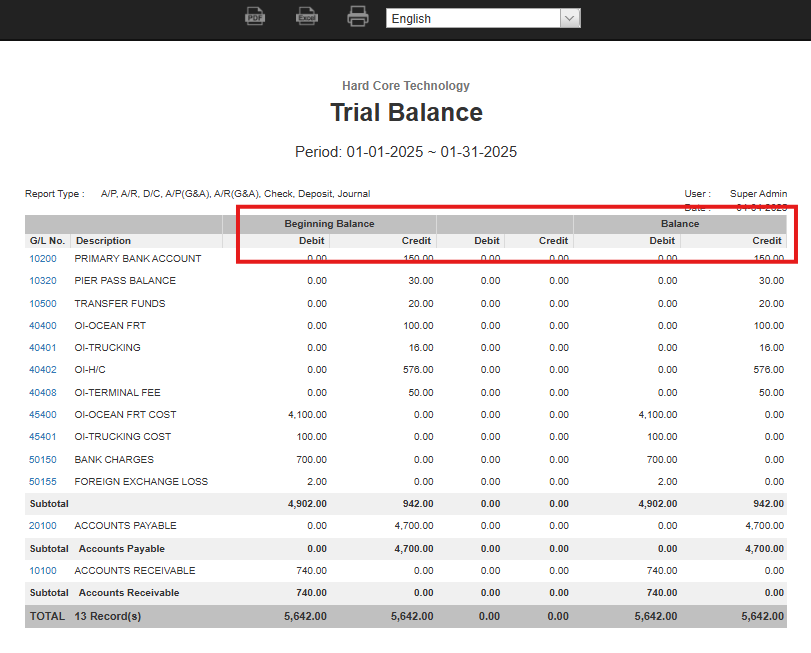811x653 pixels.
Task: Open the English language dropdown
Action: point(483,18)
